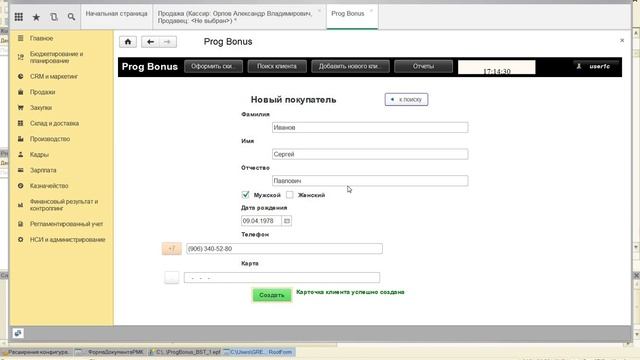Open the sections grid menu icon
640x360 pixels.
(x=18, y=17)
